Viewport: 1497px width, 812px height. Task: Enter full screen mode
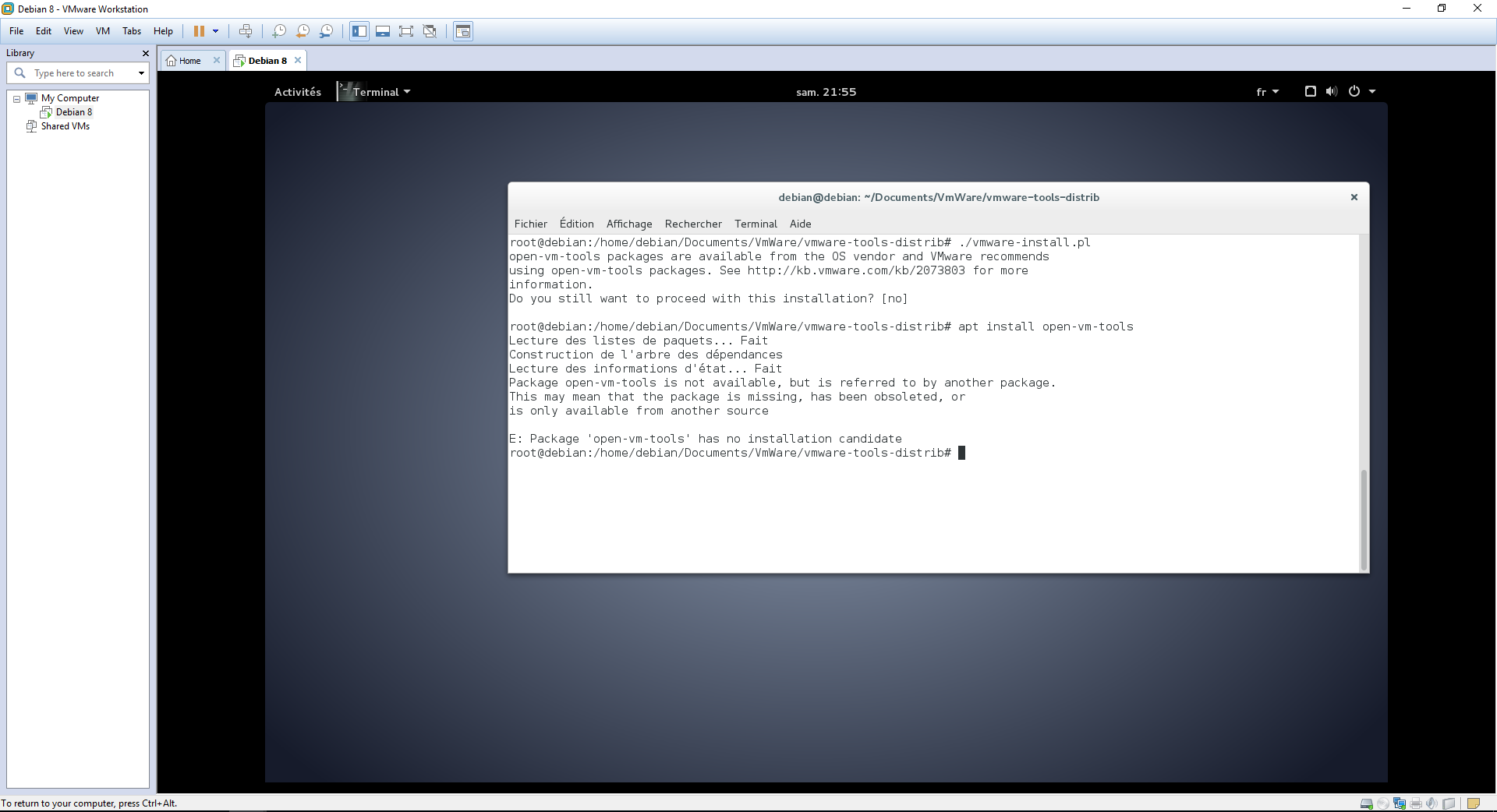[x=406, y=31]
